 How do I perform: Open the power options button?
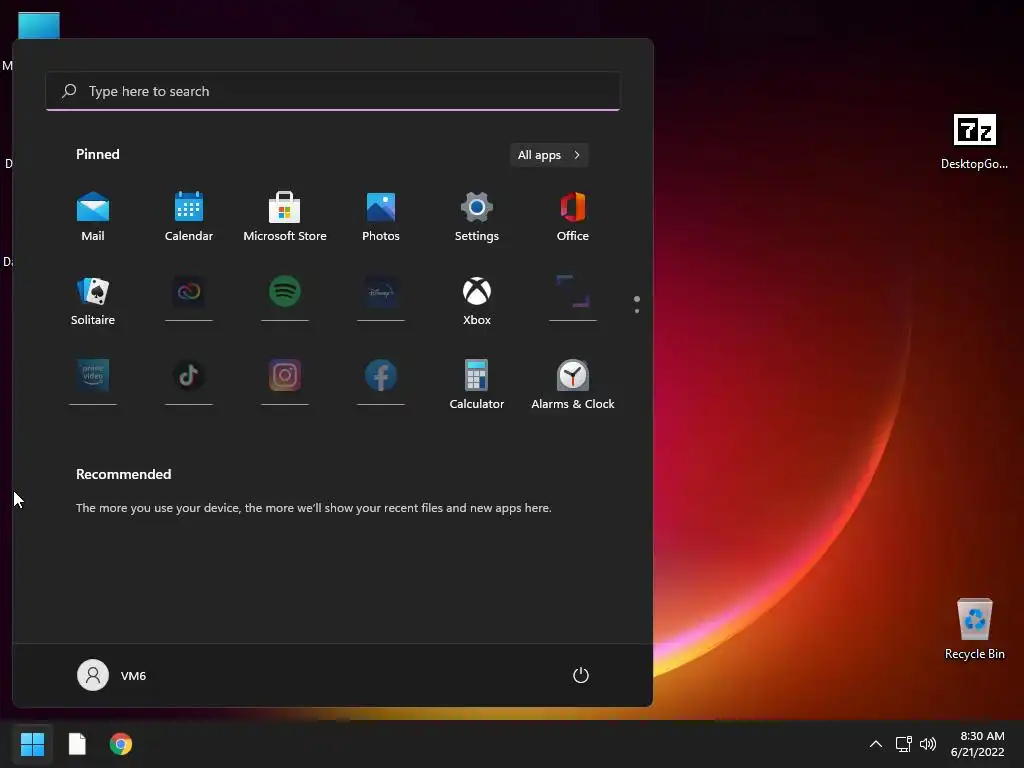581,675
